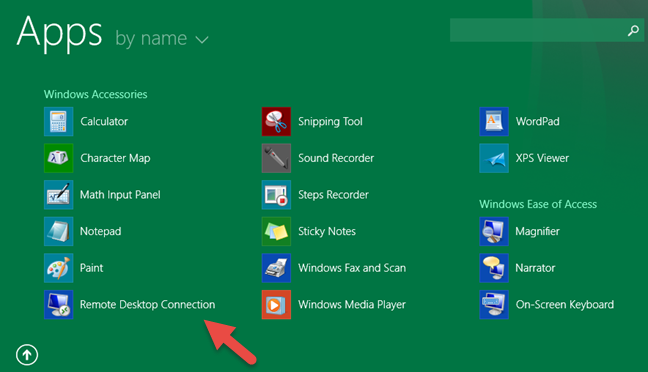Image resolution: width=648 pixels, height=372 pixels.
Task: Select the 'Windows Fax and Scan' label
Action: (x=352, y=268)
